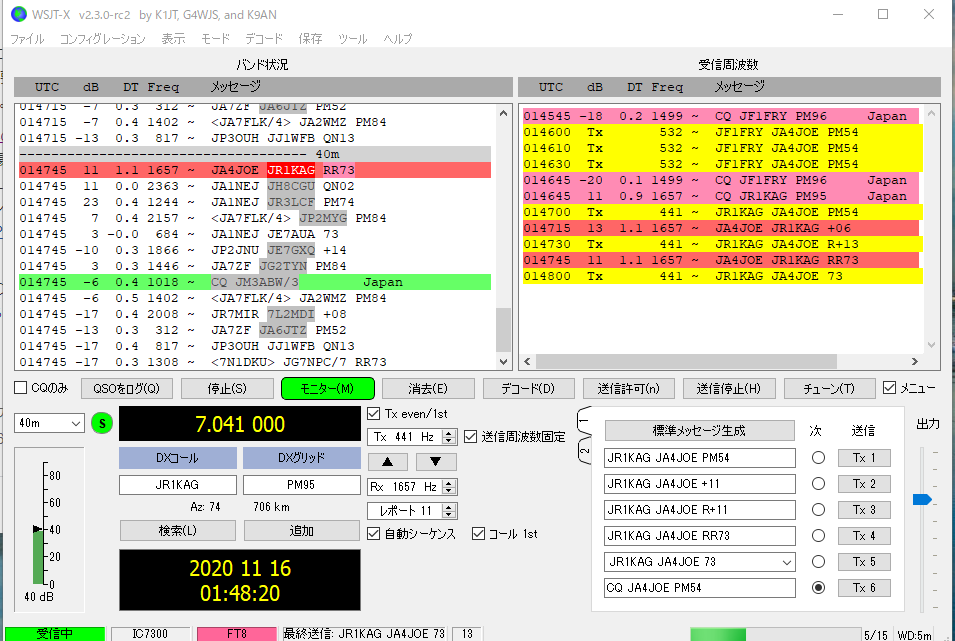This screenshot has width=955, height=641.
Task: Click the 停止(S) button
Action: (x=227, y=388)
